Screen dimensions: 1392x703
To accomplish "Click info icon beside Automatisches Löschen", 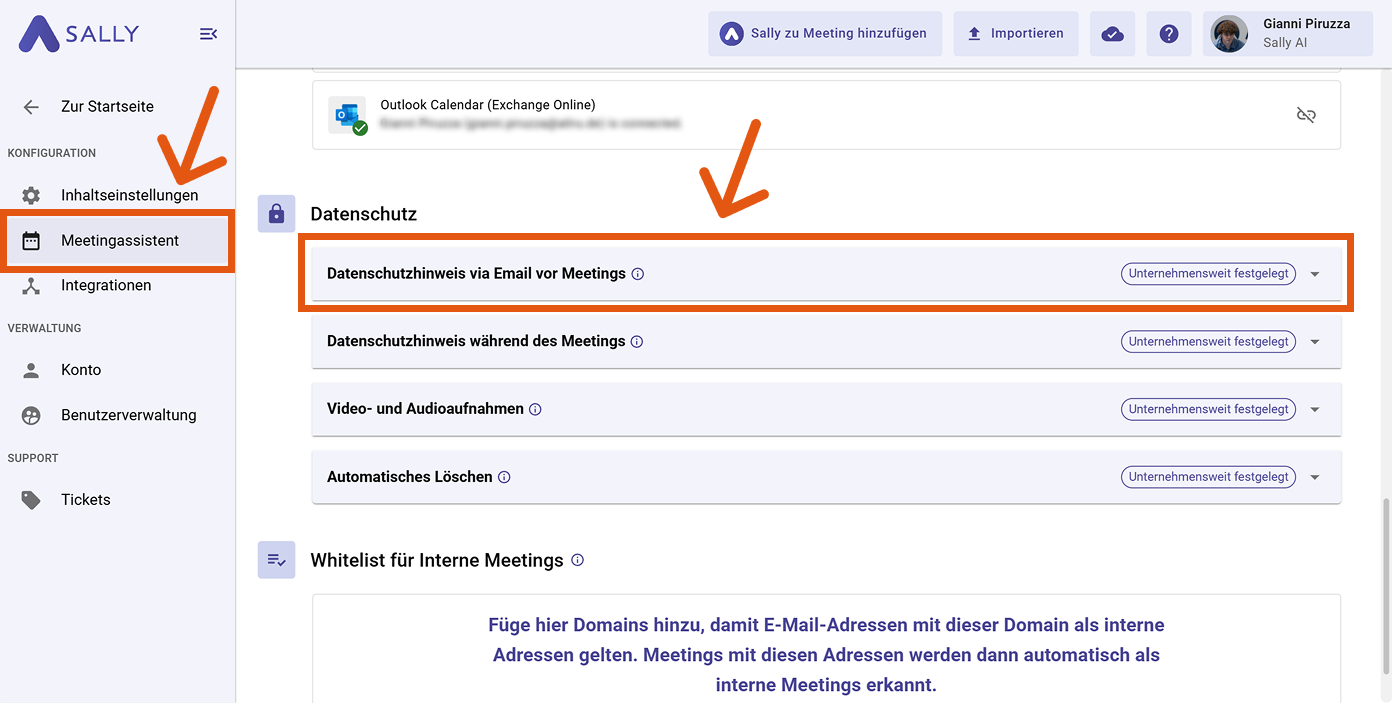I will pos(504,477).
